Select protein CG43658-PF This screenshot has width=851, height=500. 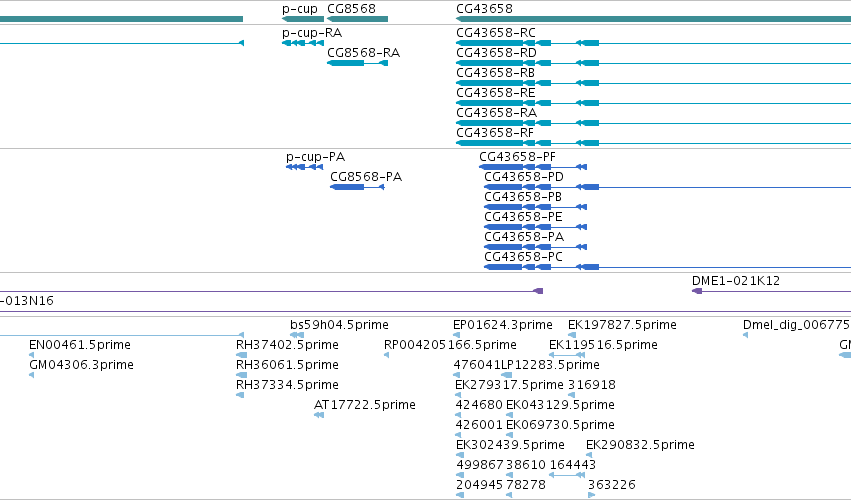[517, 157]
